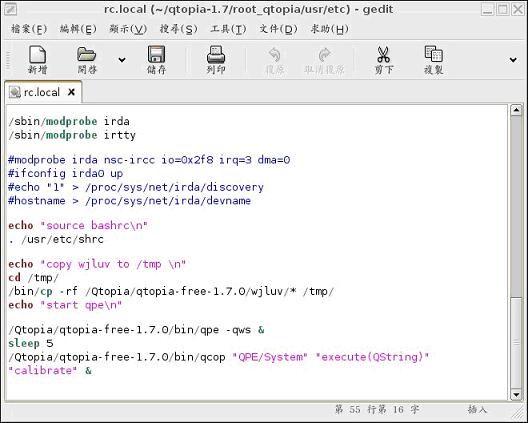Screen dimensions: 528x423
Task: Open the 顯示(V) View menu
Action: point(128,29)
